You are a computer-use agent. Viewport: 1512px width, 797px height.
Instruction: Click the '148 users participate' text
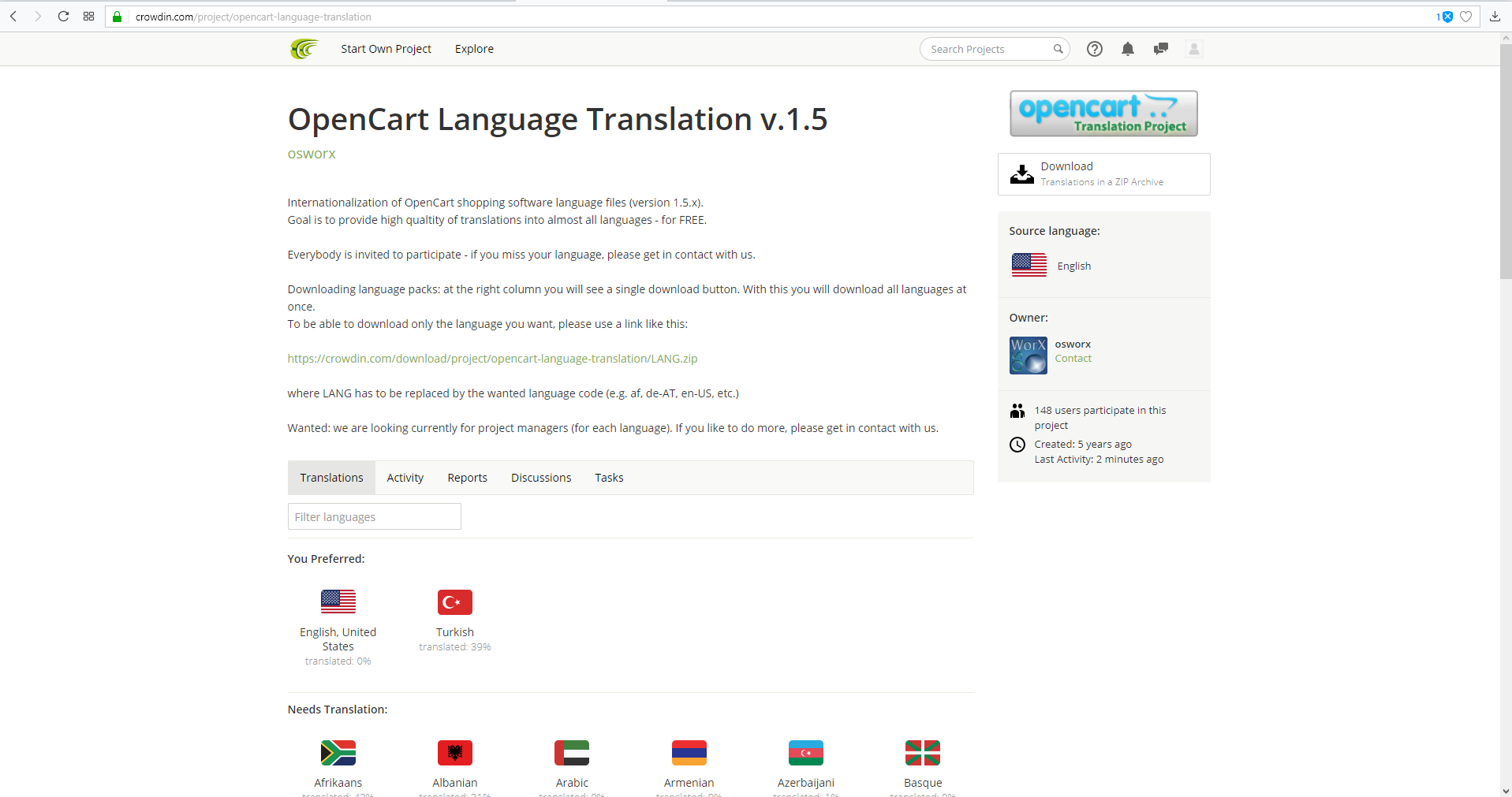pos(1099,418)
